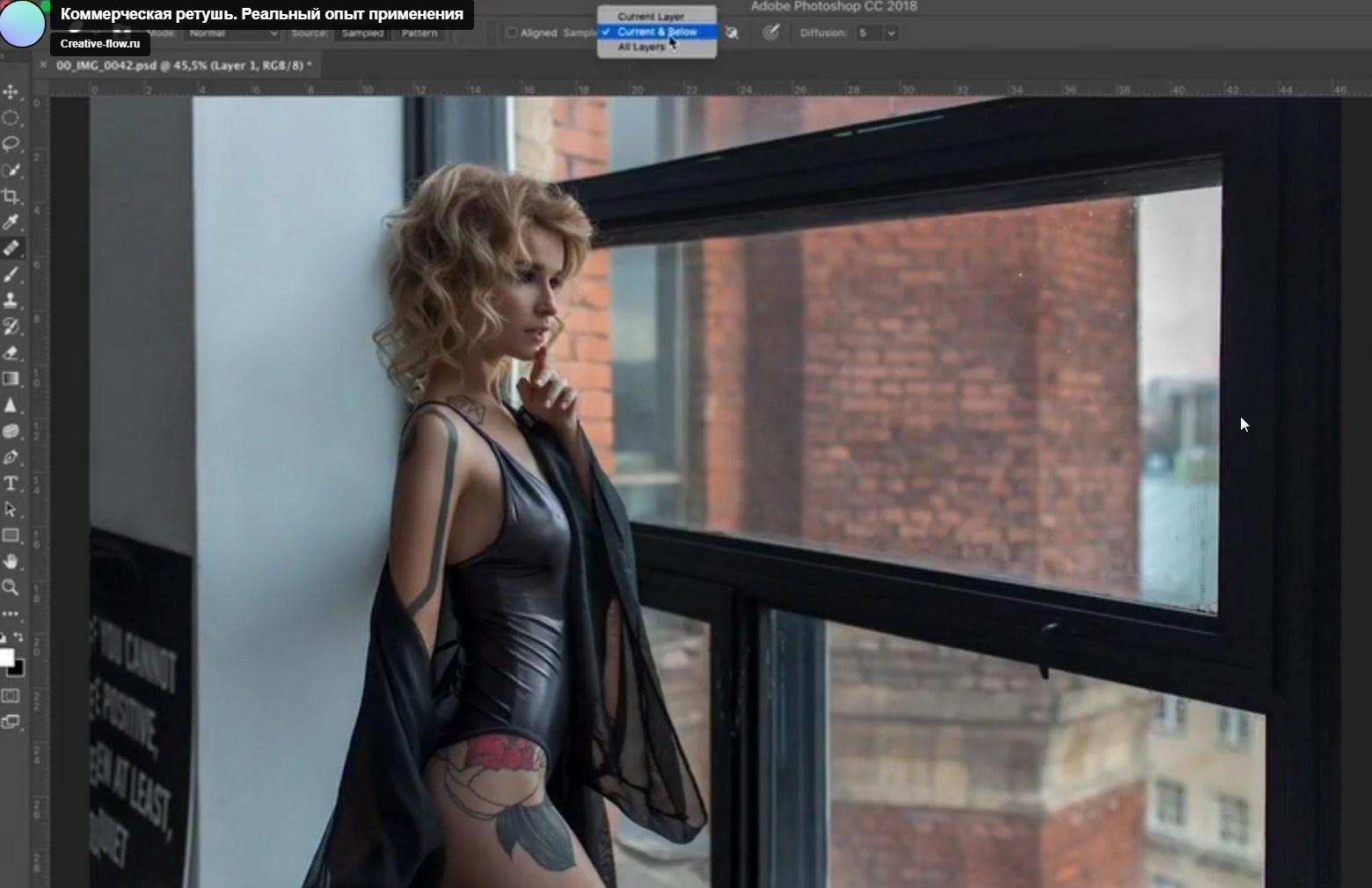Select the Eyedropper tool
Screen dimensions: 1372x888
[11, 222]
